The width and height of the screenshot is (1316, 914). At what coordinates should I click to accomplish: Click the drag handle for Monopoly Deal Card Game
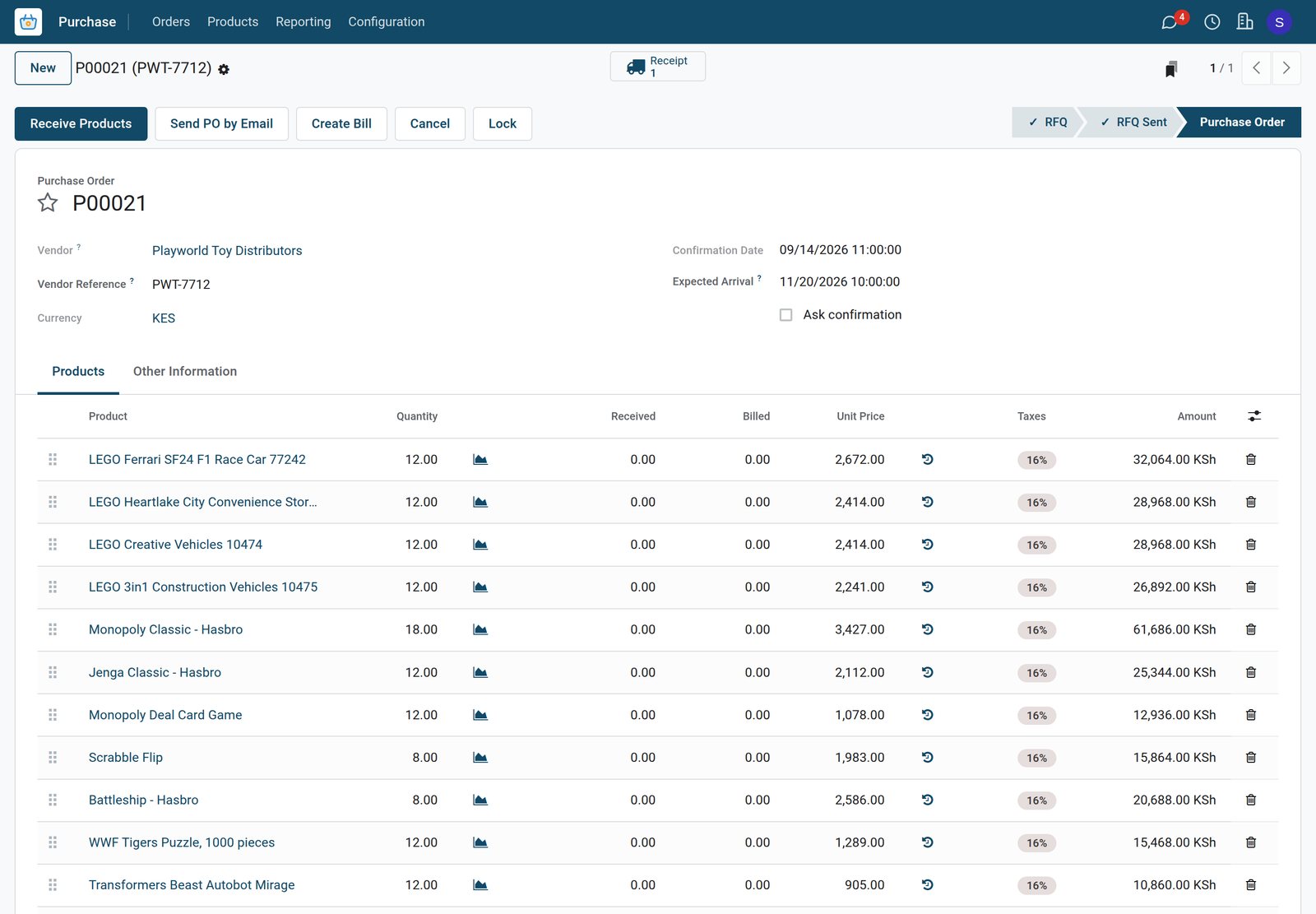(53, 716)
